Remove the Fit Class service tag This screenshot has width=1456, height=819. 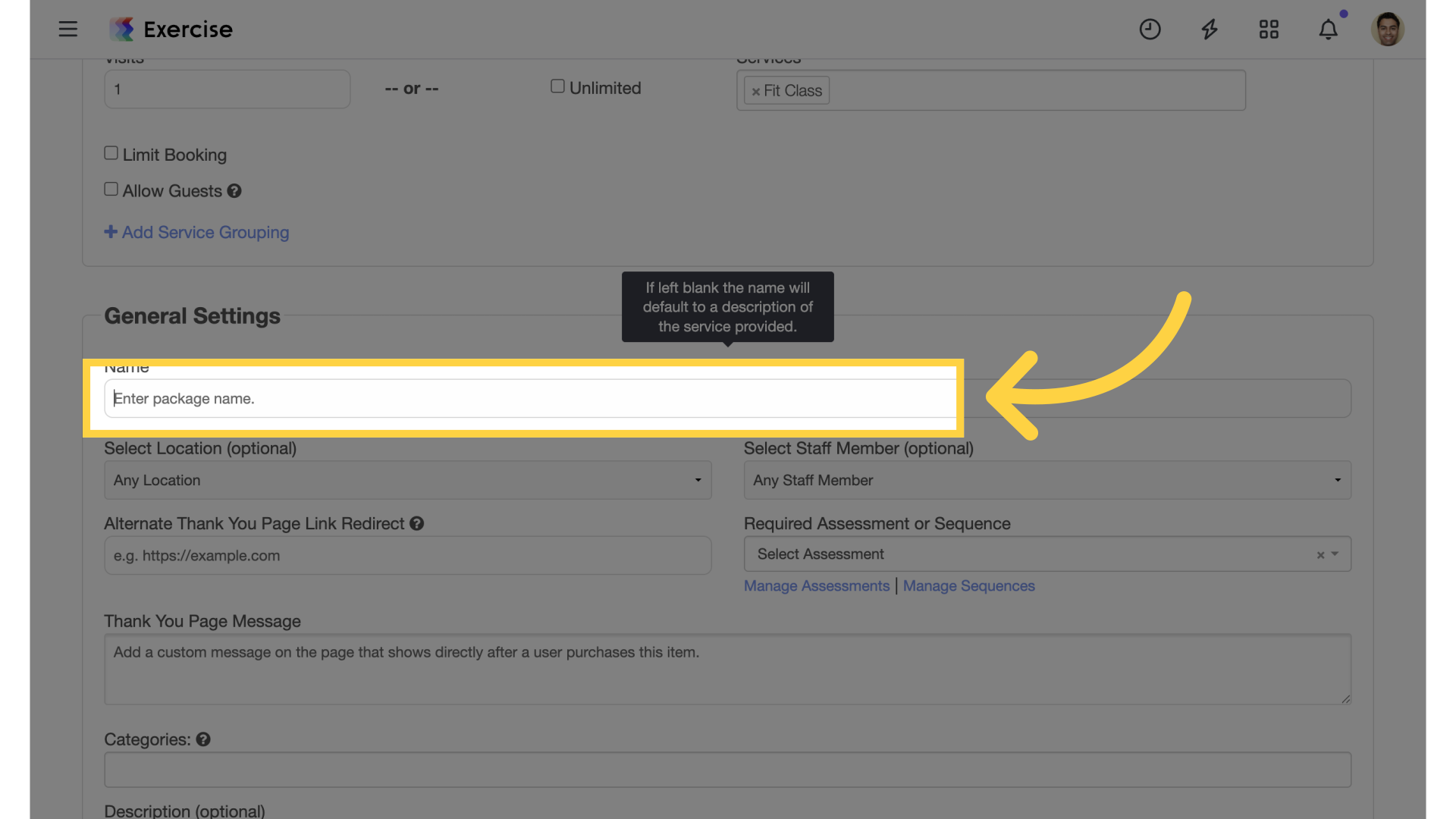click(755, 91)
